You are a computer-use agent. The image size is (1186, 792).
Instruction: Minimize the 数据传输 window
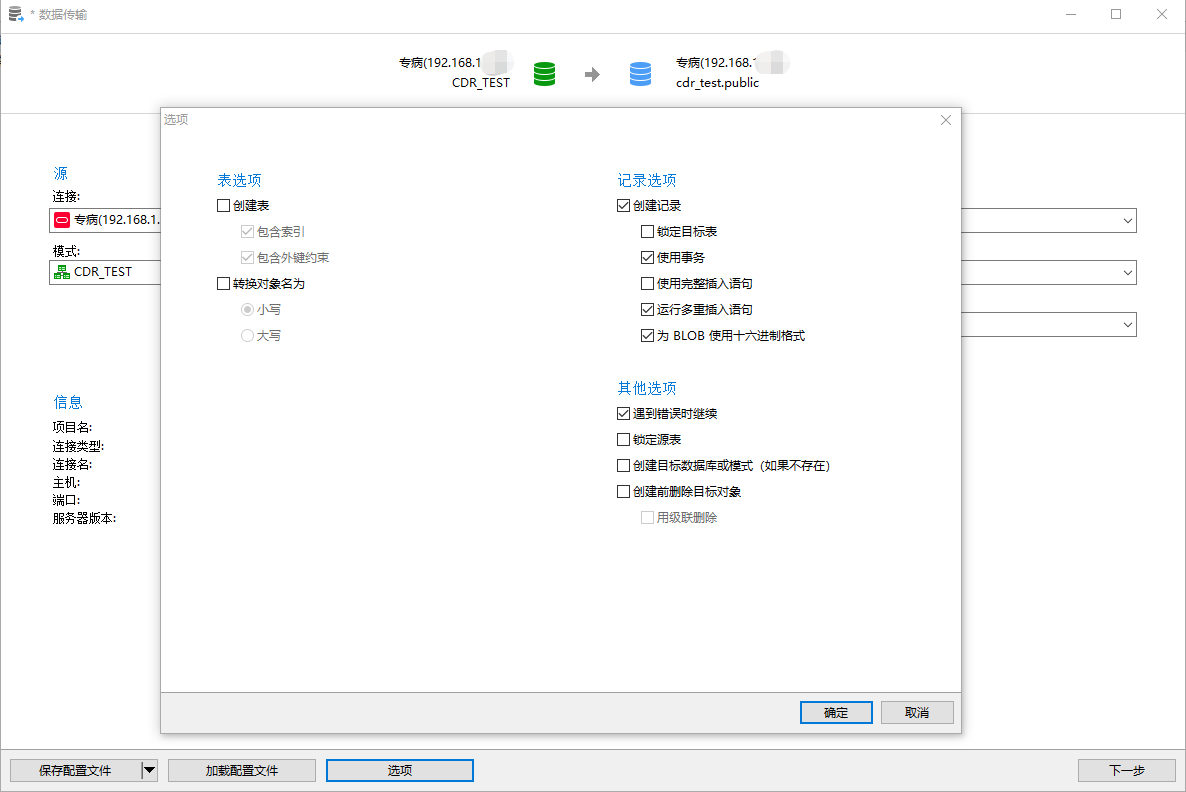pos(1071,14)
